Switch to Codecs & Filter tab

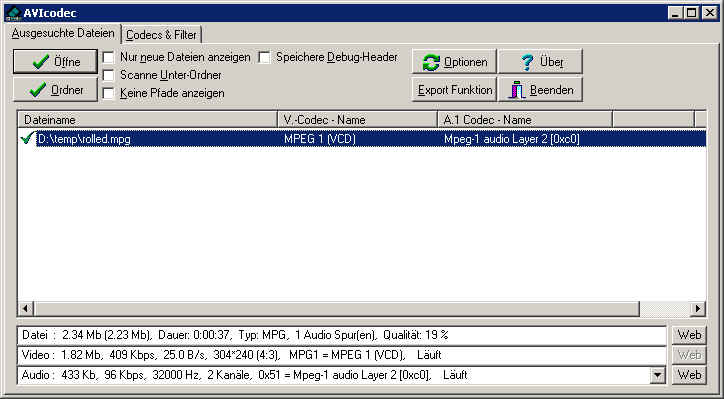pos(161,35)
